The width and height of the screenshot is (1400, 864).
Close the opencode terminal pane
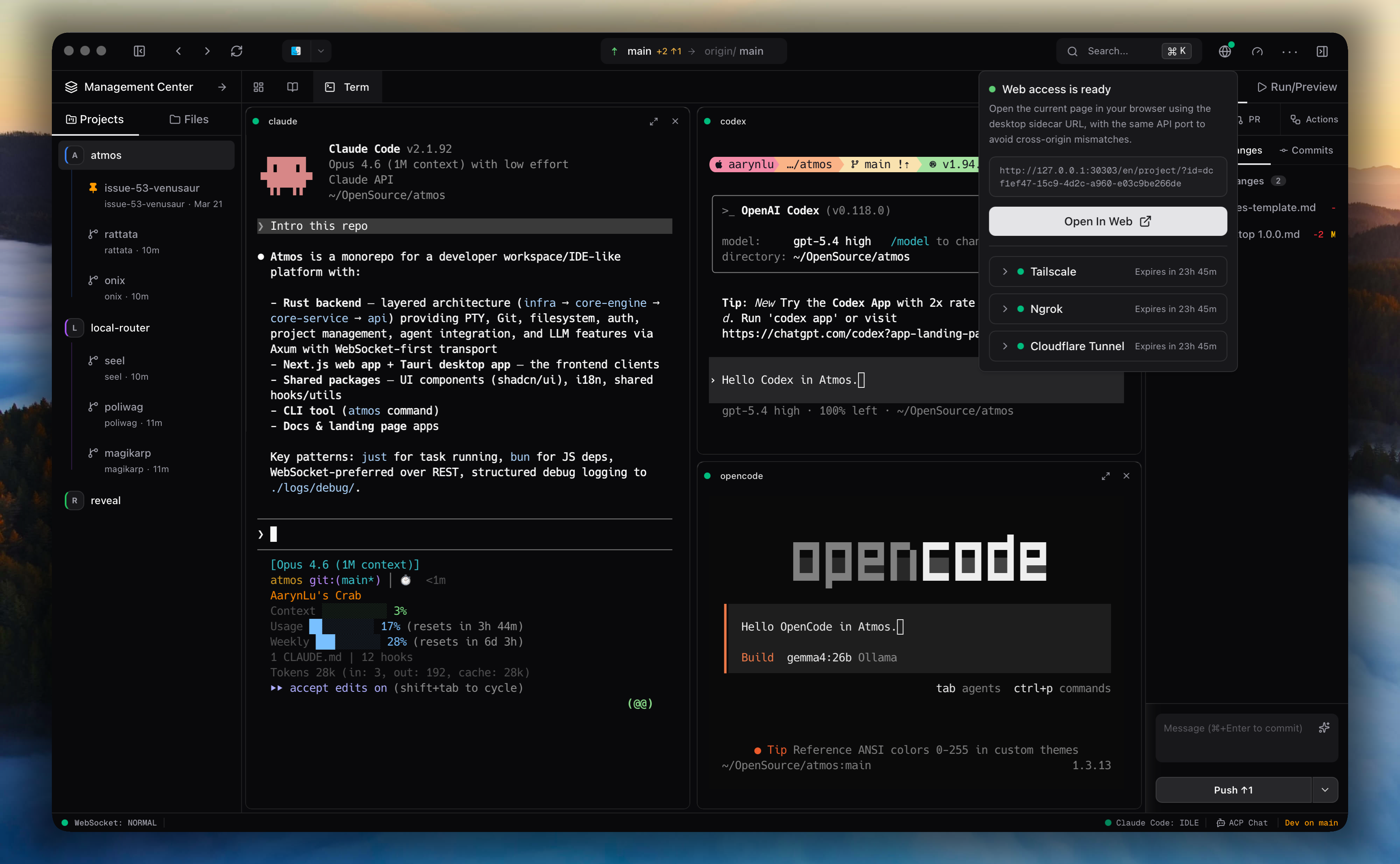pos(1126,475)
